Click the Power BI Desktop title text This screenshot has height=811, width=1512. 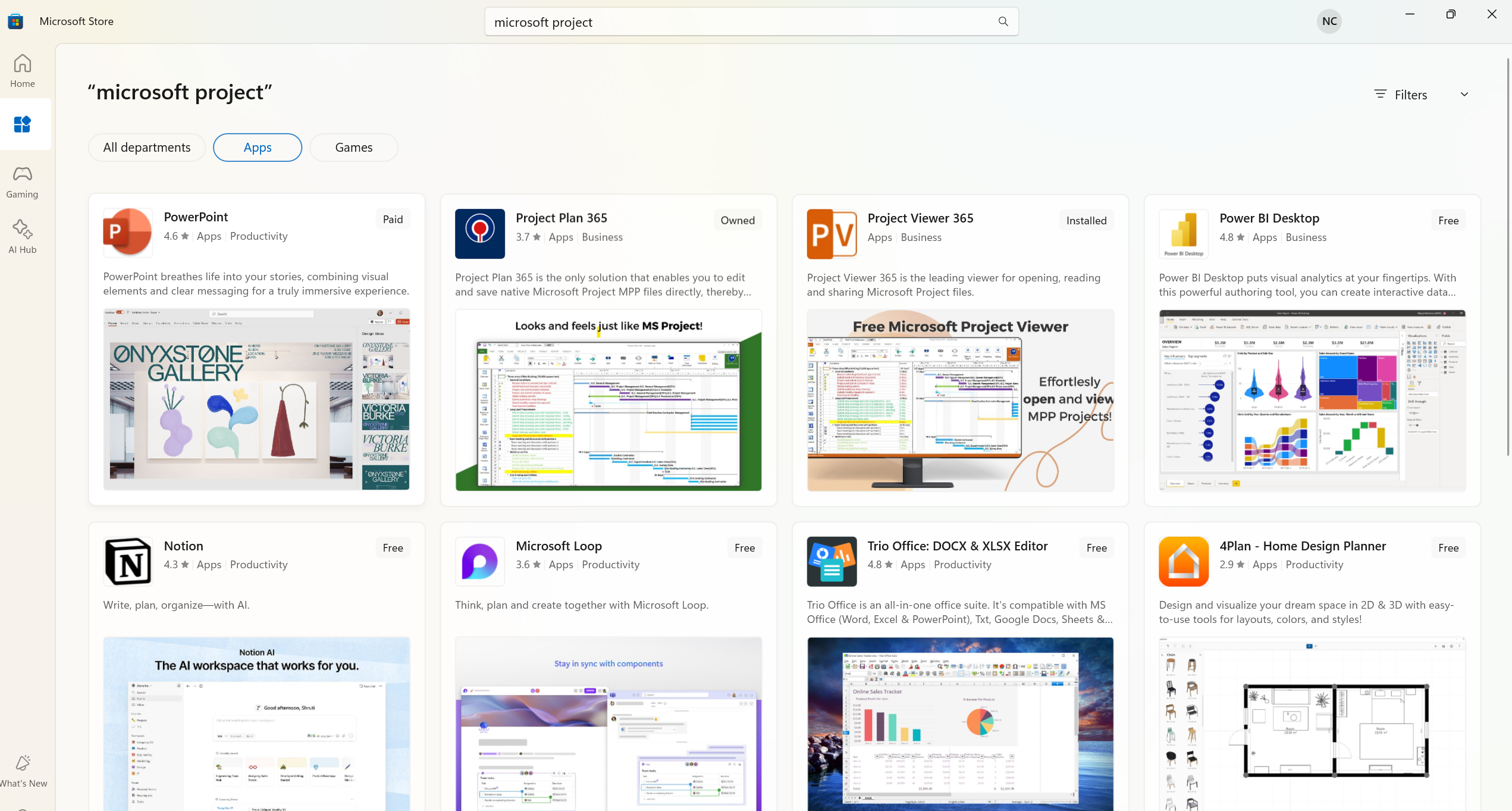[1269, 218]
